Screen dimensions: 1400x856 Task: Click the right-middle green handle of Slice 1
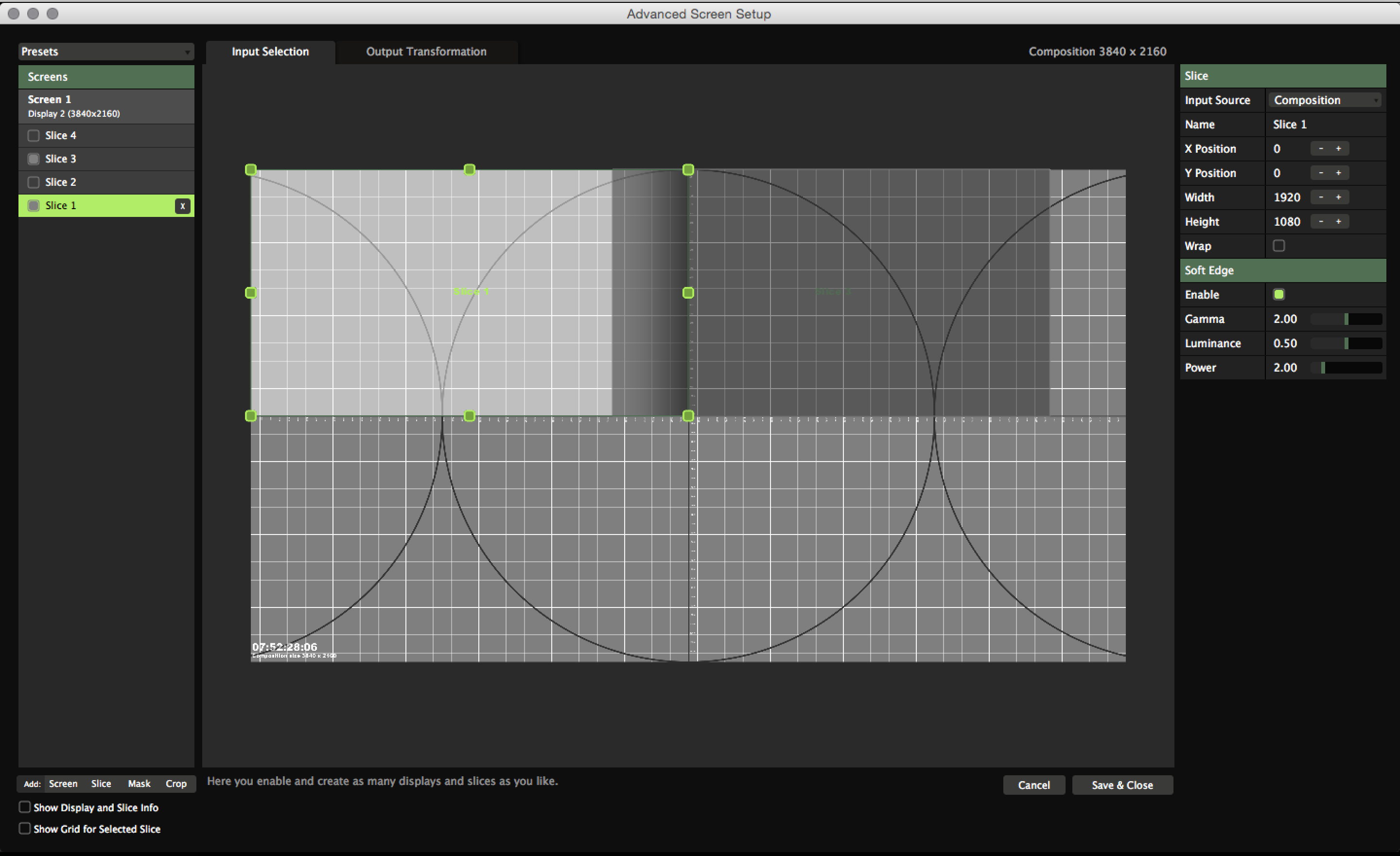[x=688, y=293]
